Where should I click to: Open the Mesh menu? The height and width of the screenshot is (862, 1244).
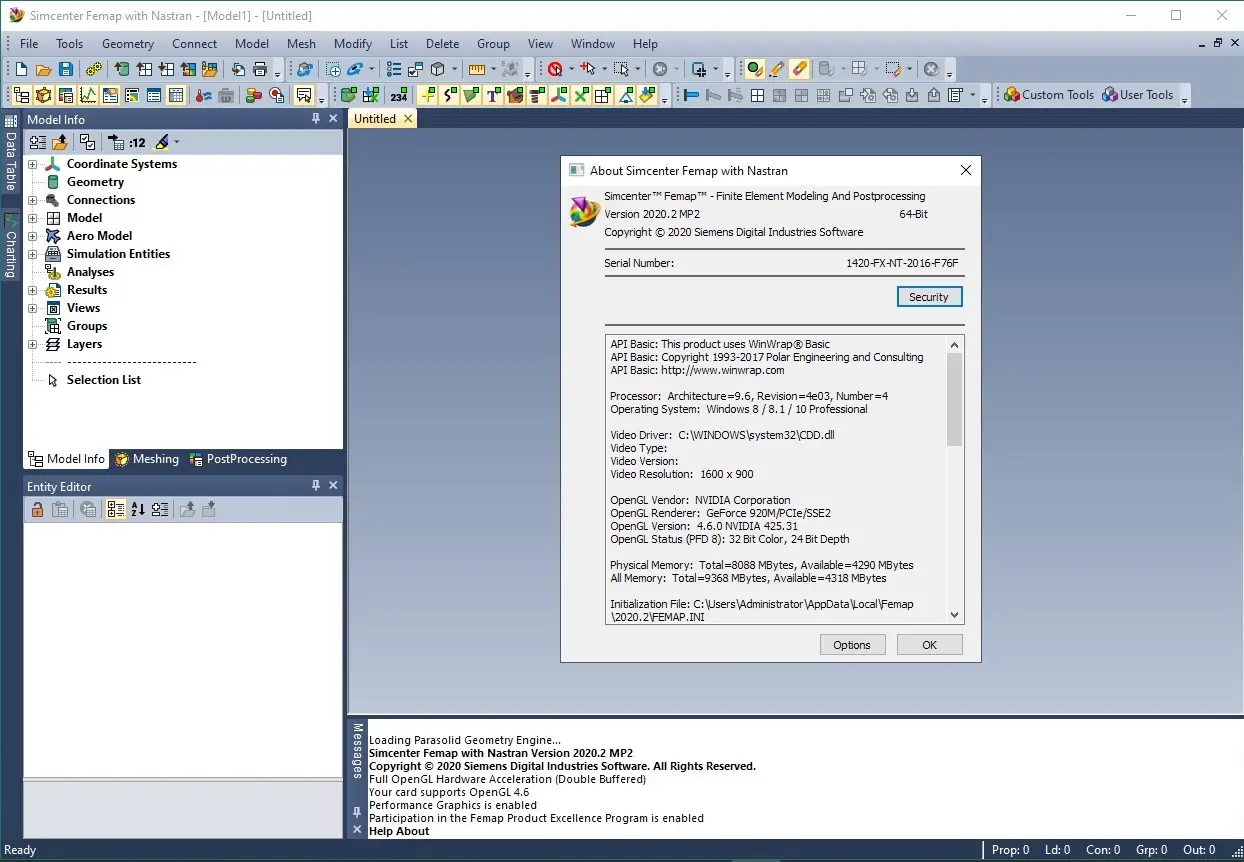click(x=301, y=43)
